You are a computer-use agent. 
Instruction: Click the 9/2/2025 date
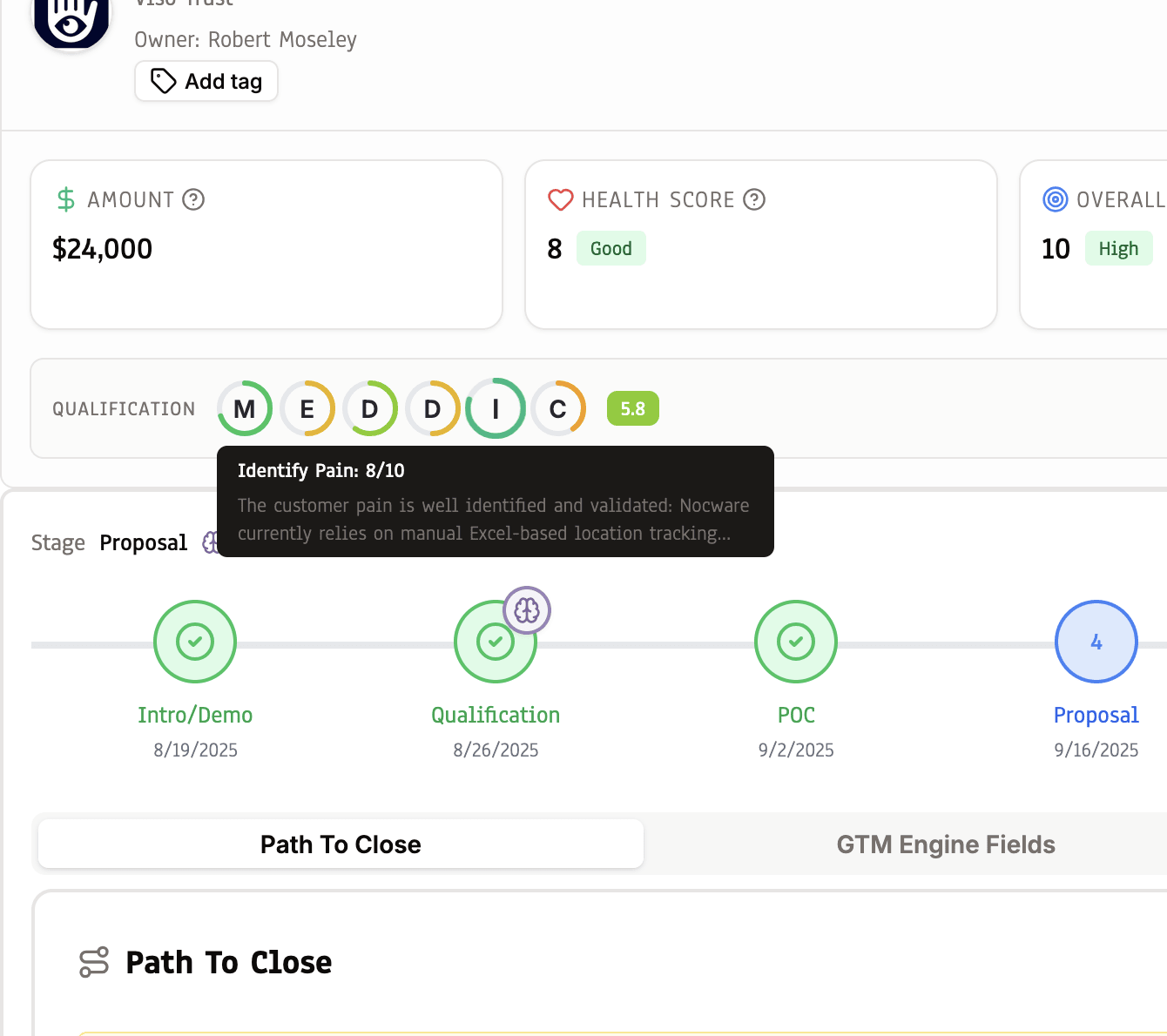tap(796, 750)
